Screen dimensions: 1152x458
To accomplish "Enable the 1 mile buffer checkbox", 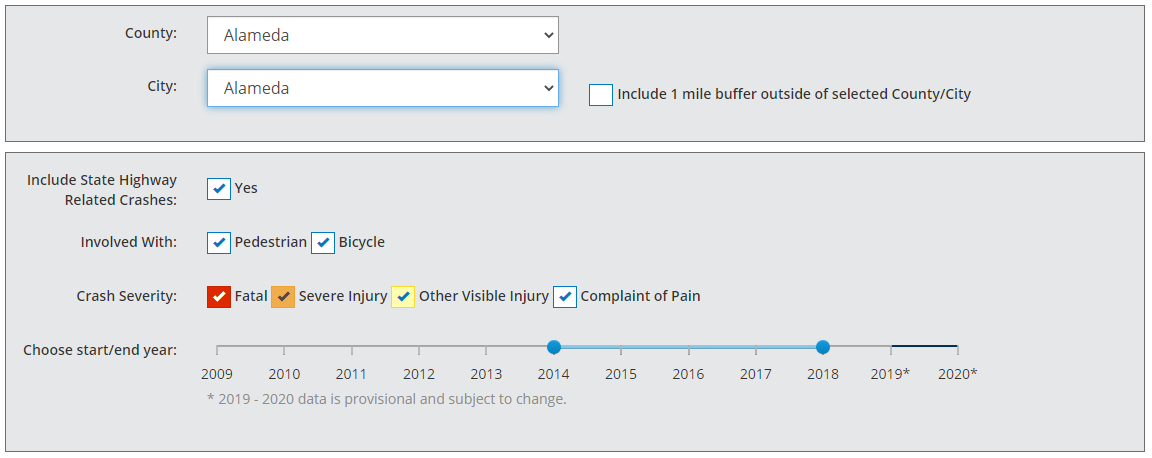I will point(601,95).
